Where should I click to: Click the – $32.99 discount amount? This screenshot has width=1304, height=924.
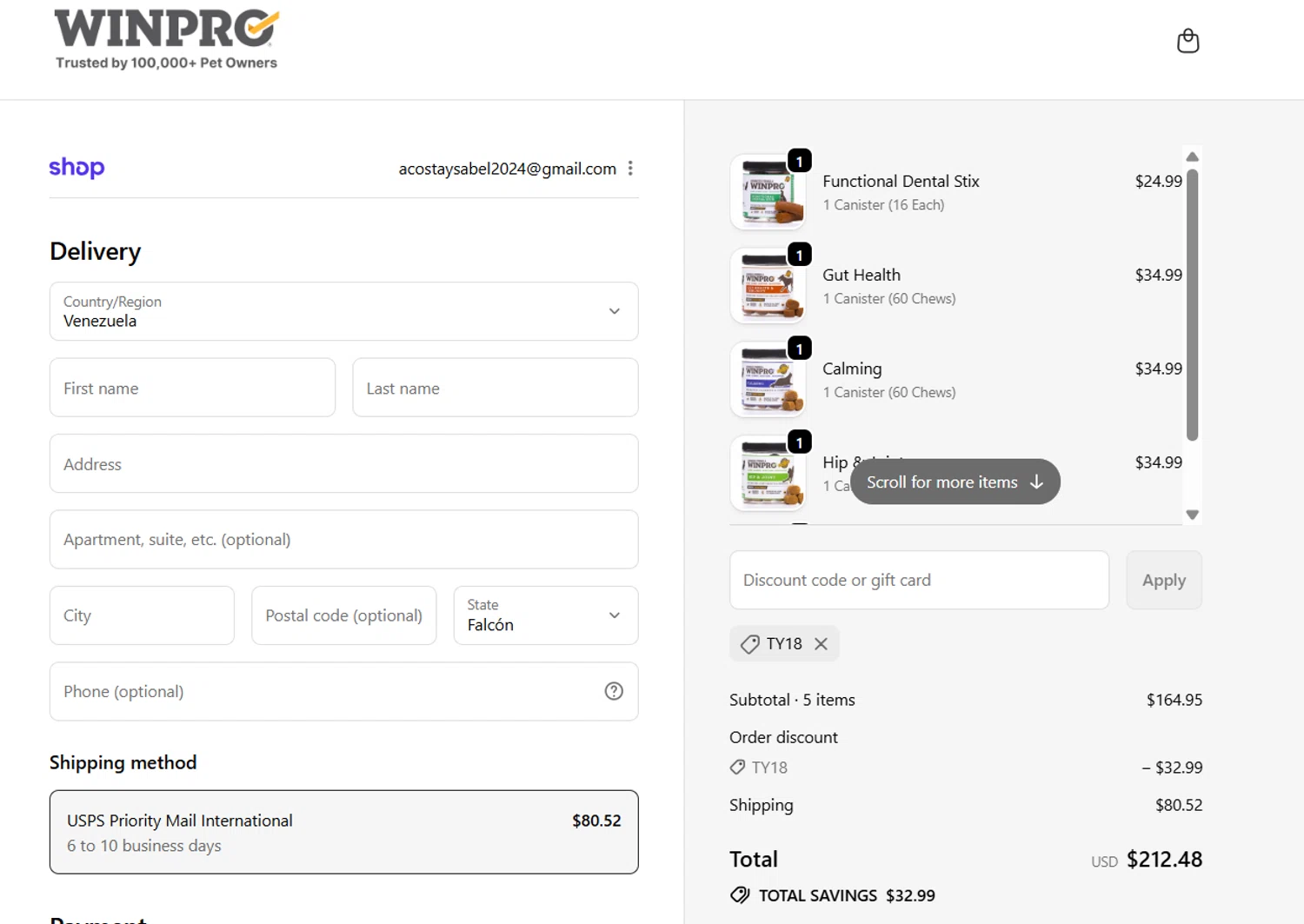(x=1172, y=768)
